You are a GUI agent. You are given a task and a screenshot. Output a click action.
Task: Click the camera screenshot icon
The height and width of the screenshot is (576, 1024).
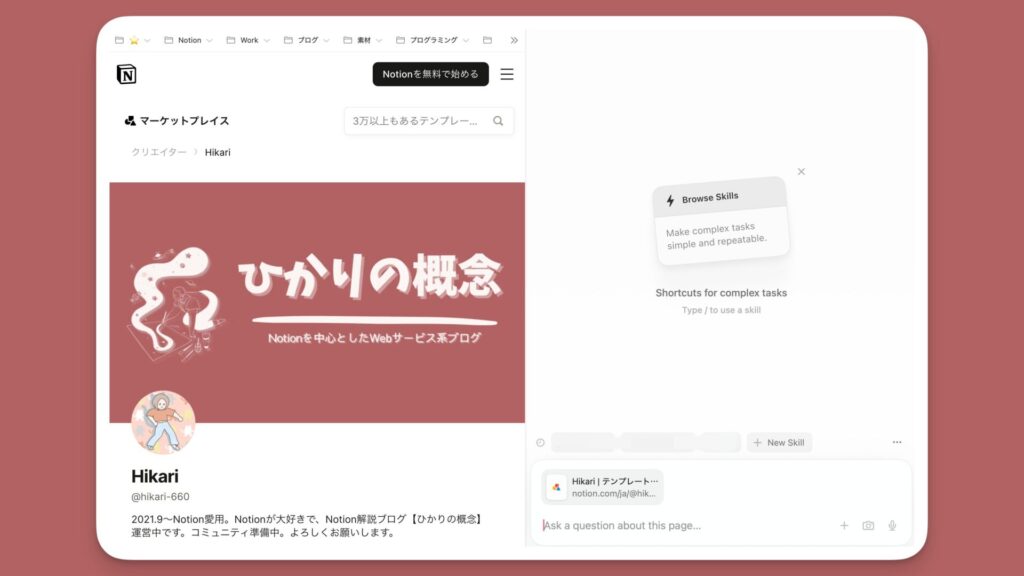coord(868,525)
